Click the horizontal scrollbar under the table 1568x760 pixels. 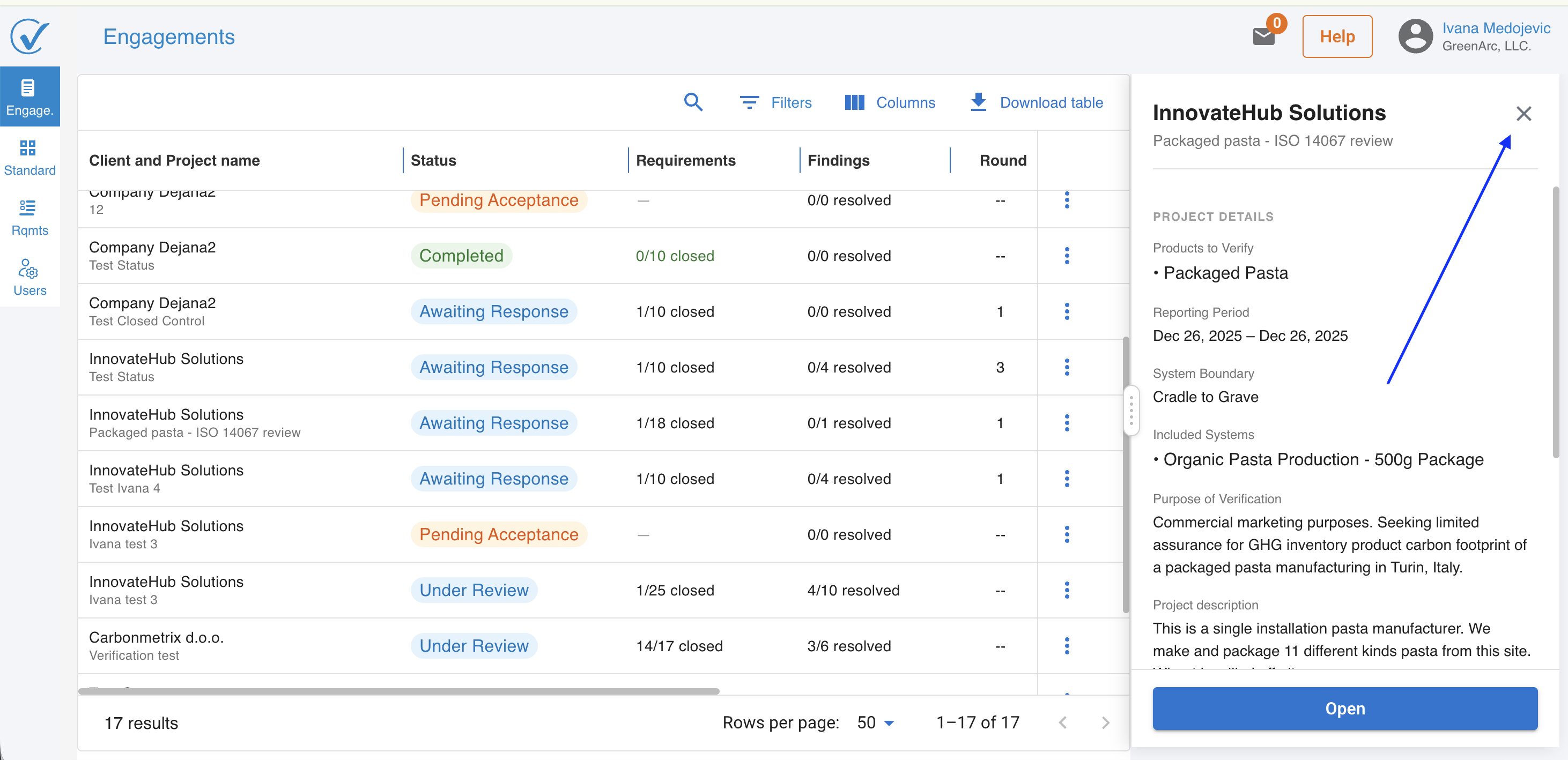point(398,691)
